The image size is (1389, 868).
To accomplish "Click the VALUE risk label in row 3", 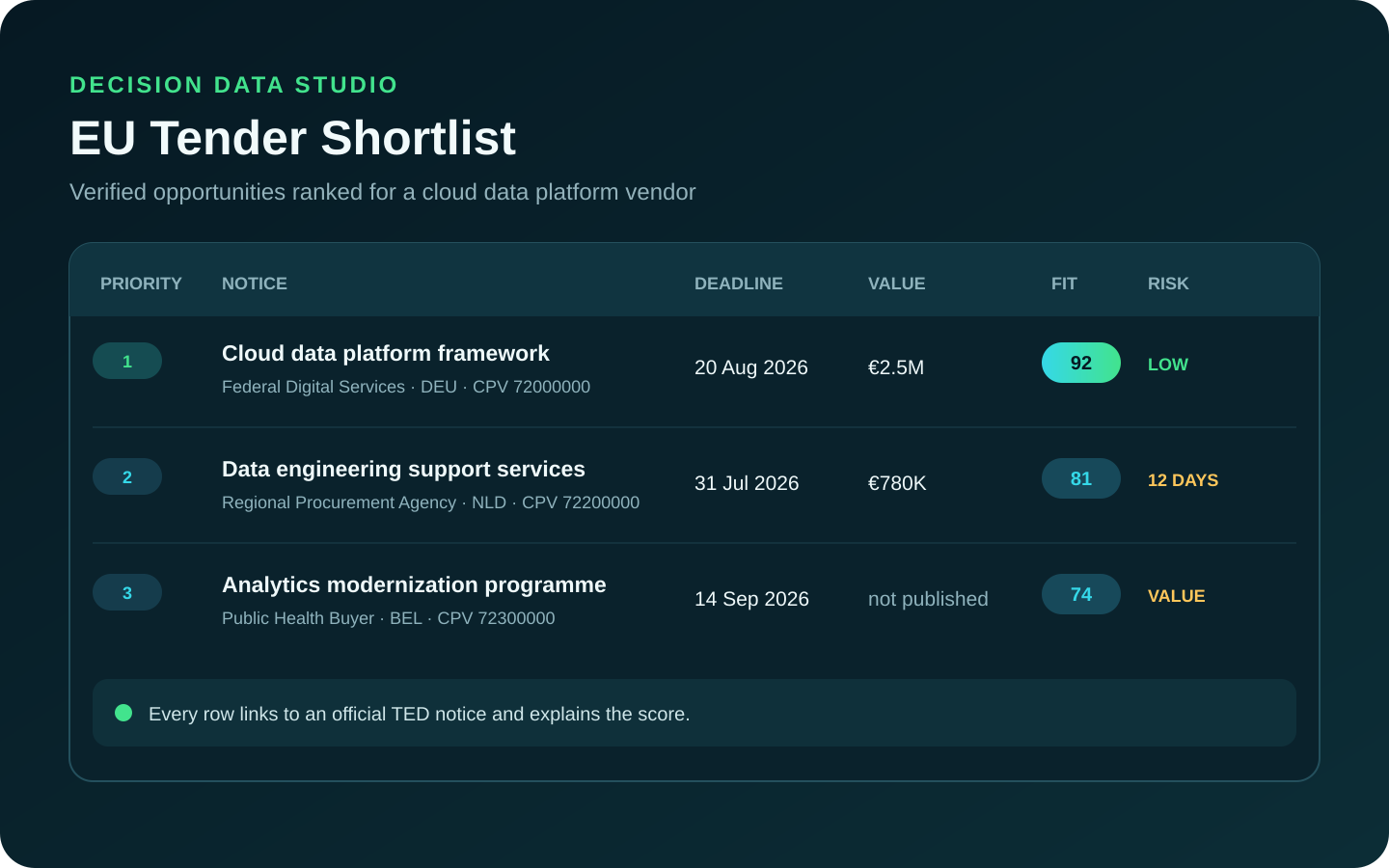I will click(x=1176, y=596).
